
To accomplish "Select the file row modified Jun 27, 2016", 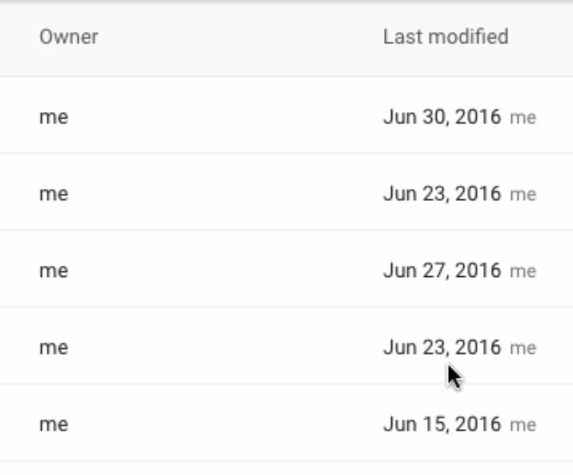I will (x=286, y=269).
